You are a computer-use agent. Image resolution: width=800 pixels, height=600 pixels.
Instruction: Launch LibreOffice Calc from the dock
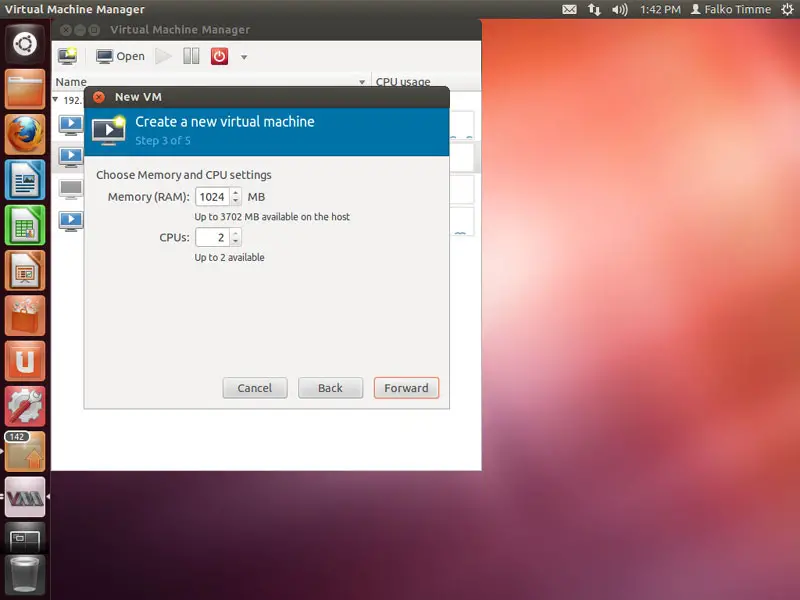[24, 225]
